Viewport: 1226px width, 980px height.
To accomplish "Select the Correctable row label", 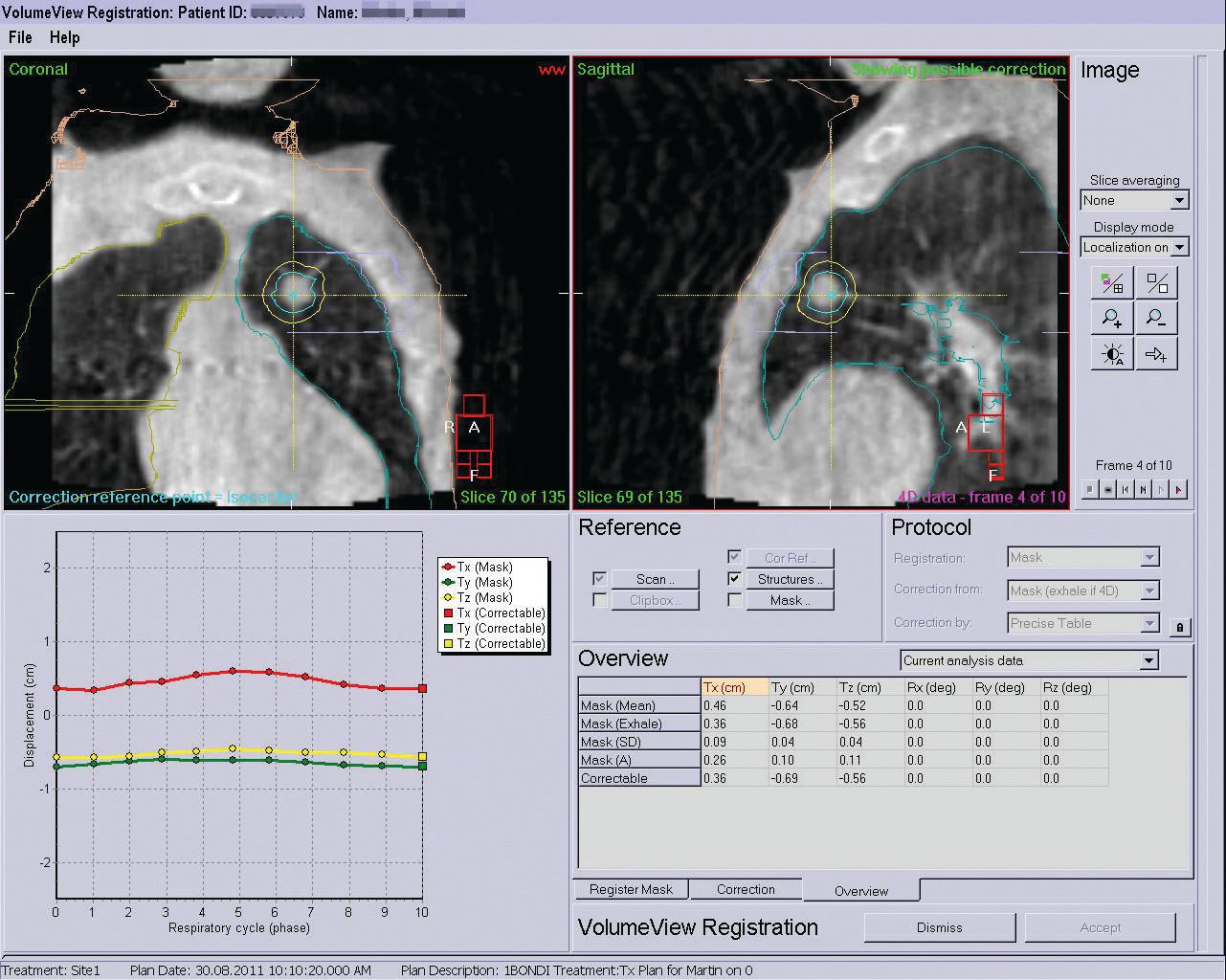I will 639,778.
